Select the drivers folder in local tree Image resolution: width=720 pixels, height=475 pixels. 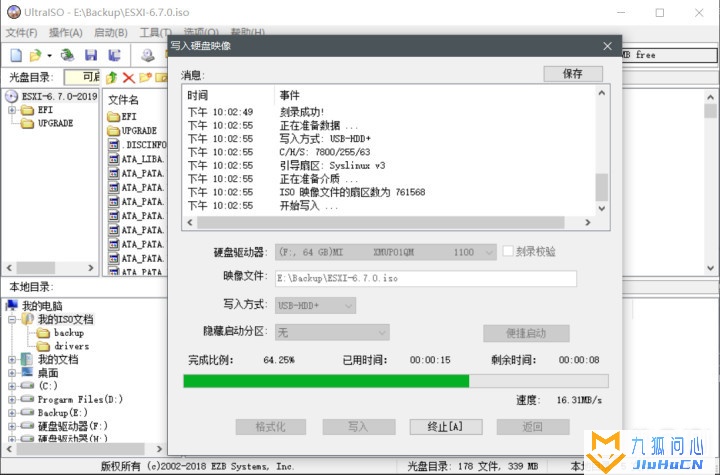(72, 346)
